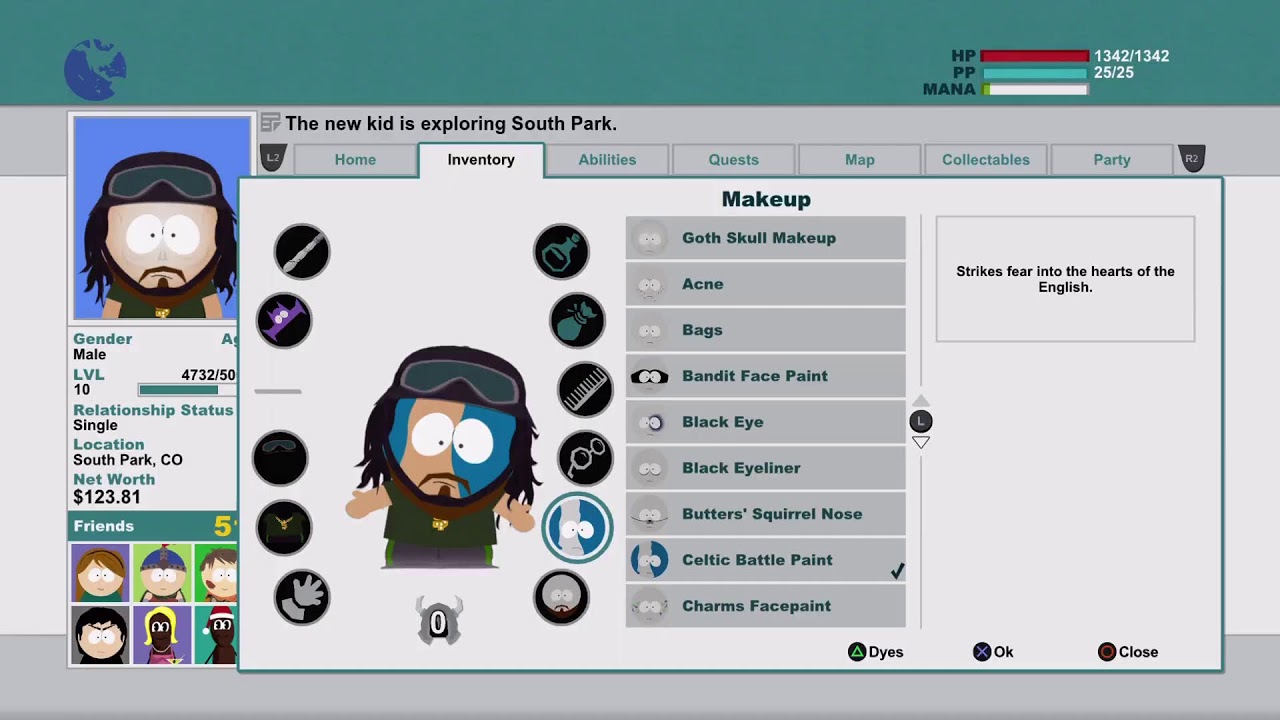The image size is (1280, 720).
Task: Click the Ok label
Action: pyautogui.click(x=1003, y=652)
